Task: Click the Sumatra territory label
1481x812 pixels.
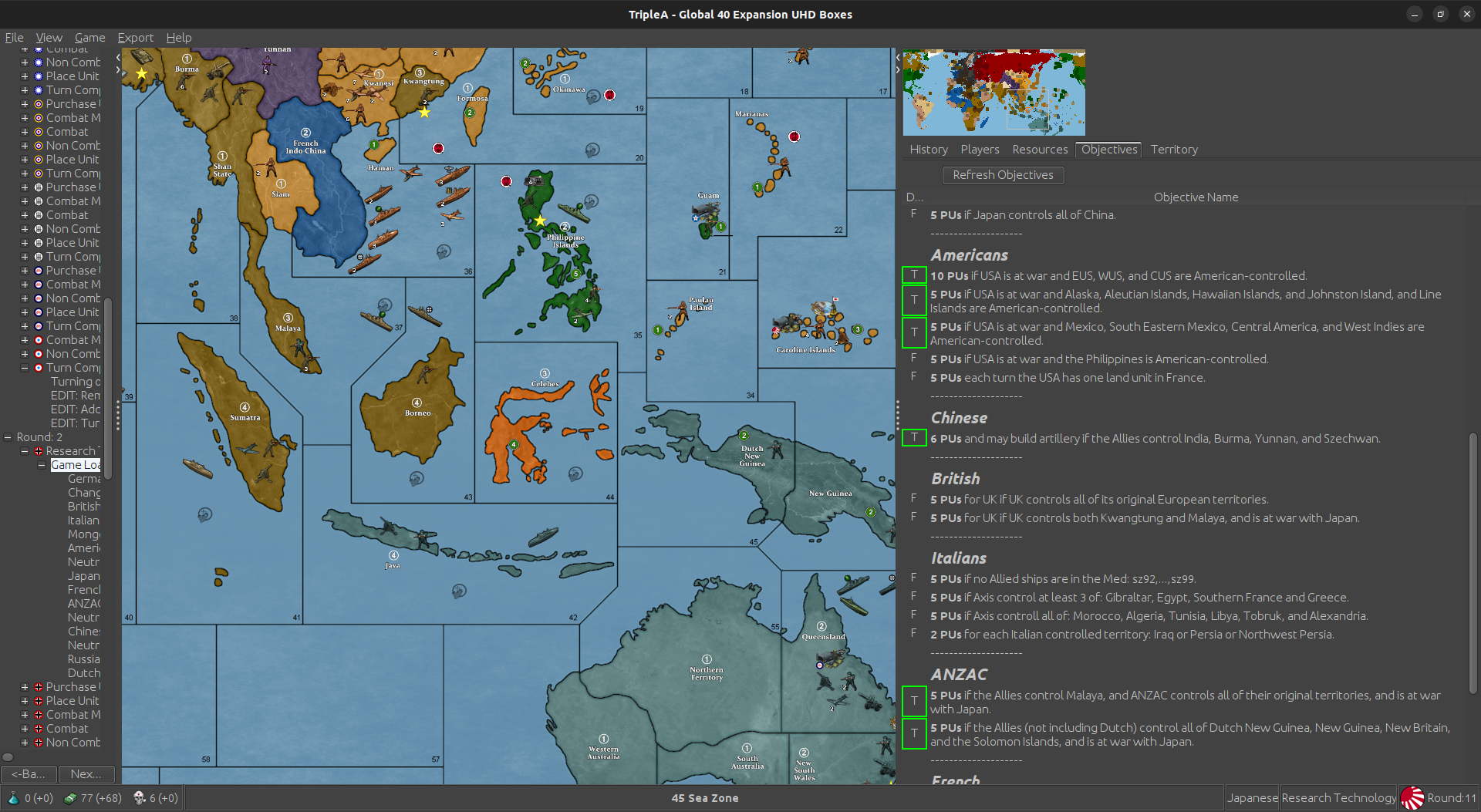Action: coord(245,418)
